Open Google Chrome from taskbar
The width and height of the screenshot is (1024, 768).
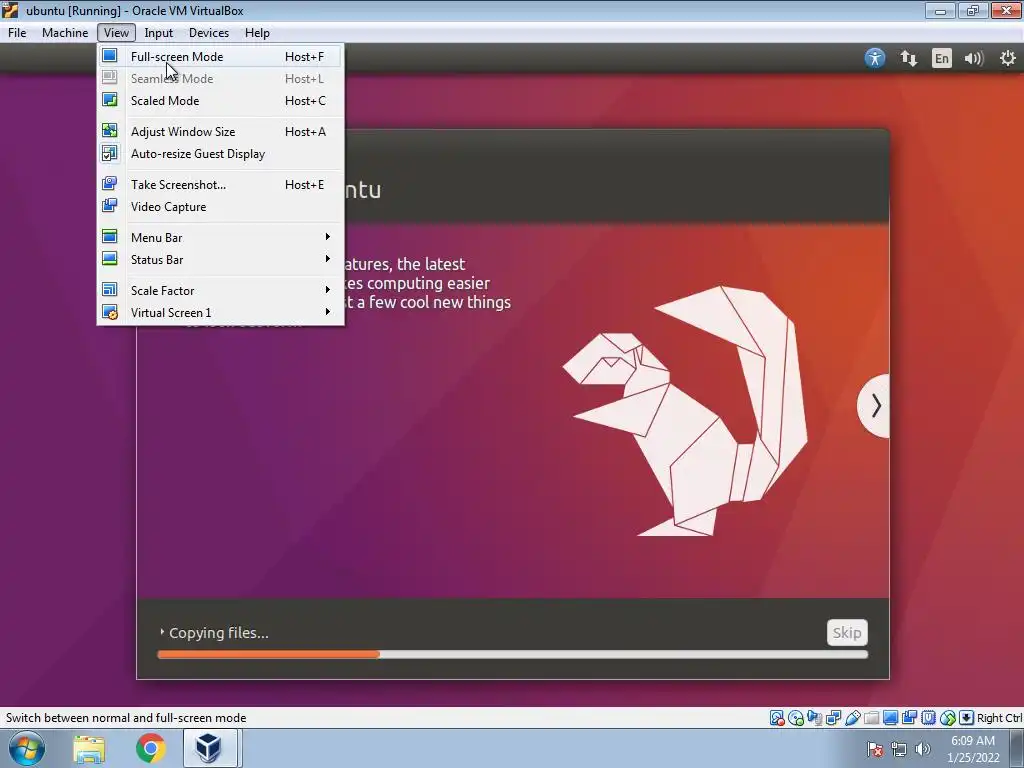[x=151, y=748]
